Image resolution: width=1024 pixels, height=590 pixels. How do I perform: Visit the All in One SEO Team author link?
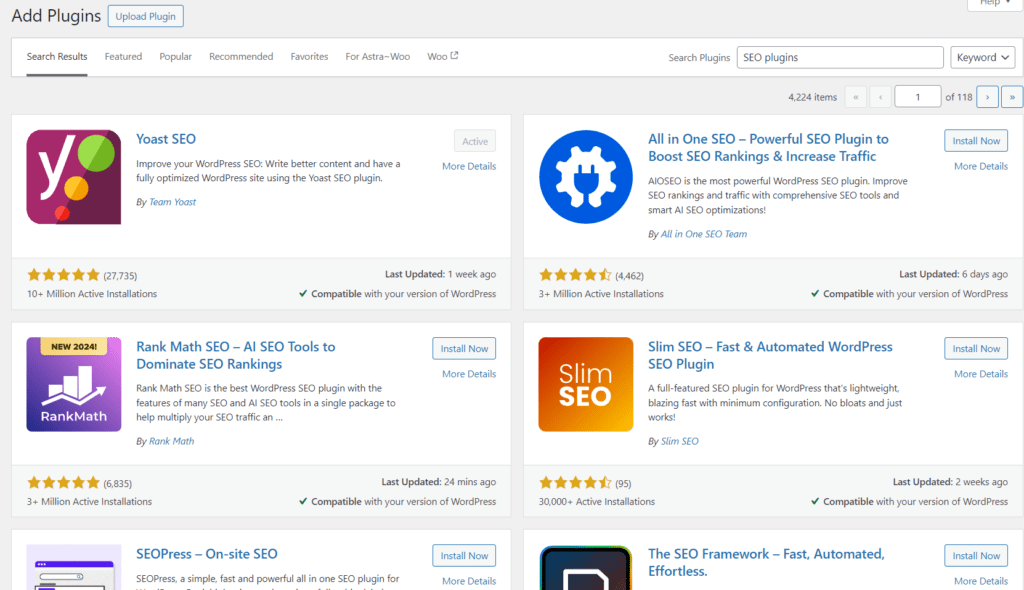pyautogui.click(x=704, y=235)
